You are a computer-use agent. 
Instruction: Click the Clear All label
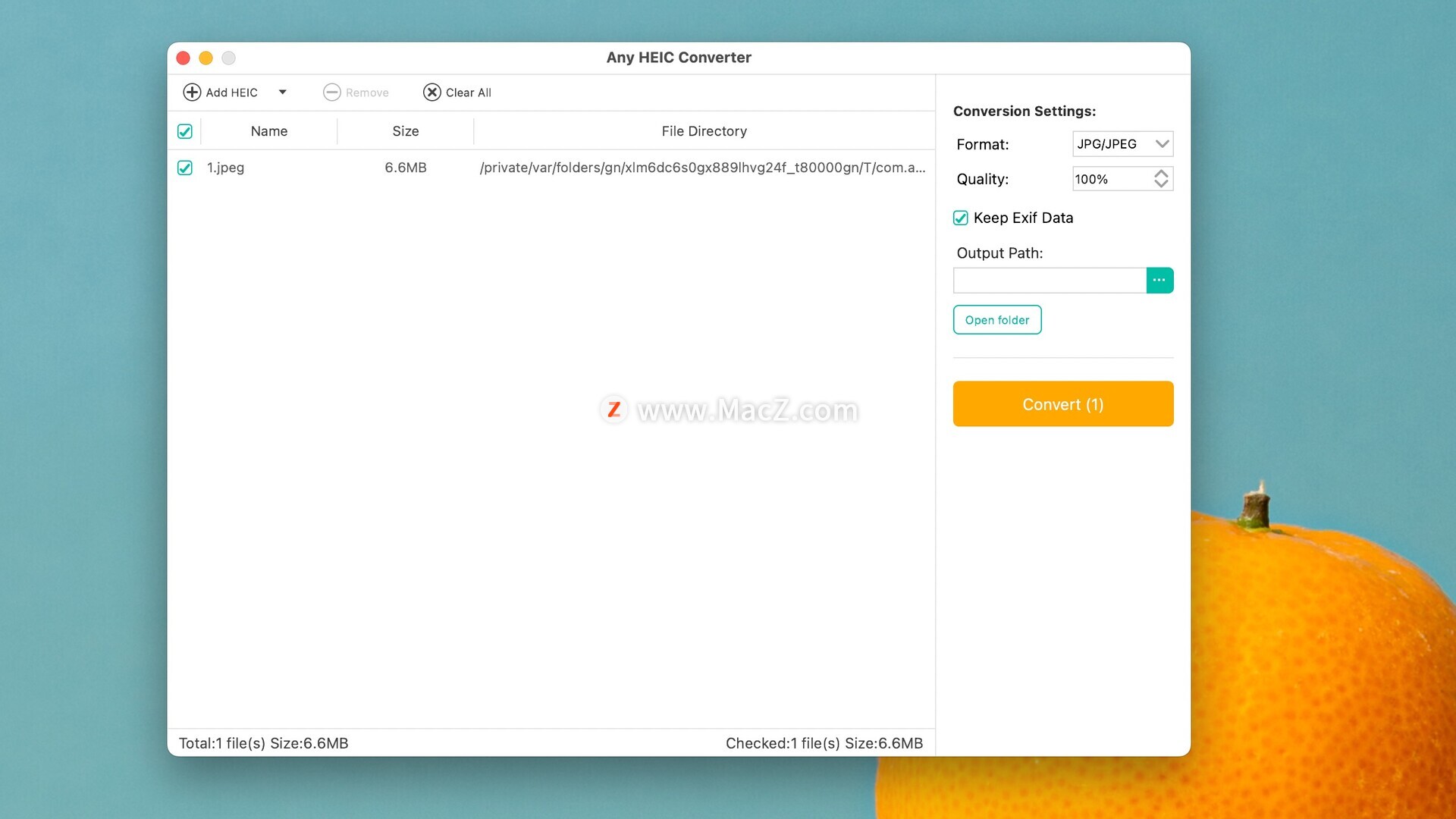pyautogui.click(x=469, y=93)
